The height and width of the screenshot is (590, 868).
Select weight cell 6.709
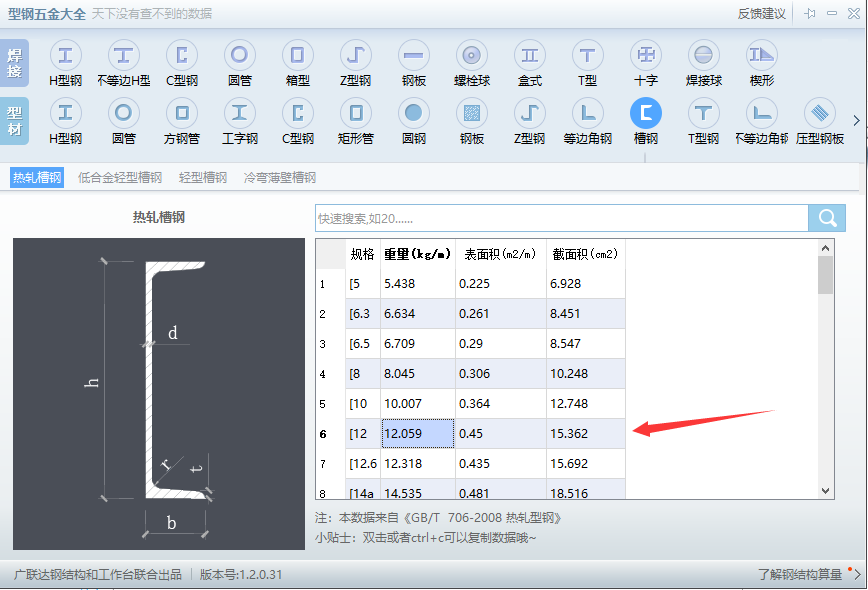pyautogui.click(x=418, y=344)
